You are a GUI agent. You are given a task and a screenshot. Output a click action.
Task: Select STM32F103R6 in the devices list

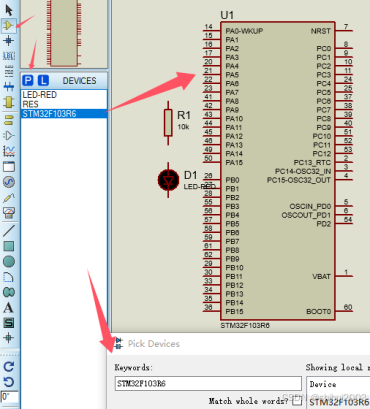tap(64, 114)
